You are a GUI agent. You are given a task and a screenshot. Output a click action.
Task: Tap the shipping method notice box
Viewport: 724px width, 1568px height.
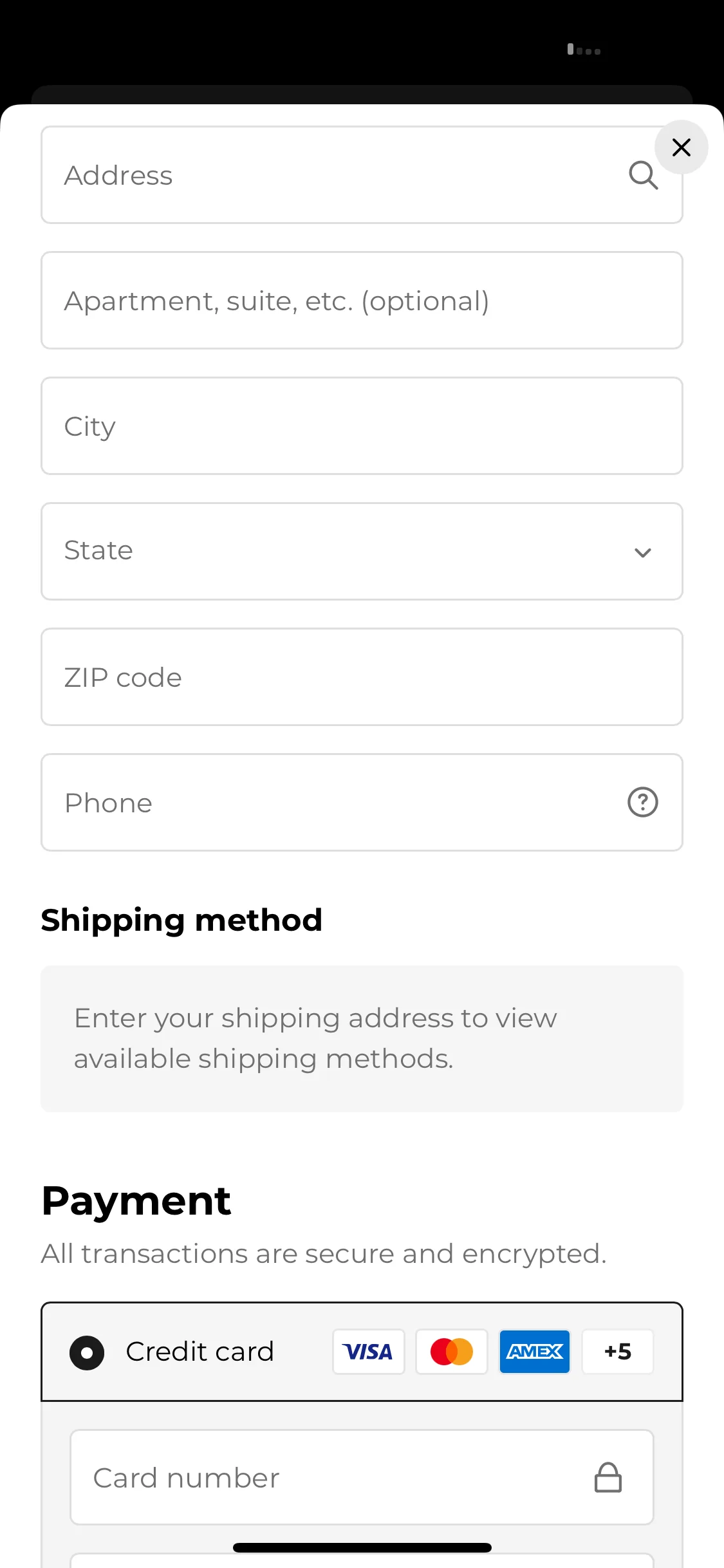coord(362,1038)
